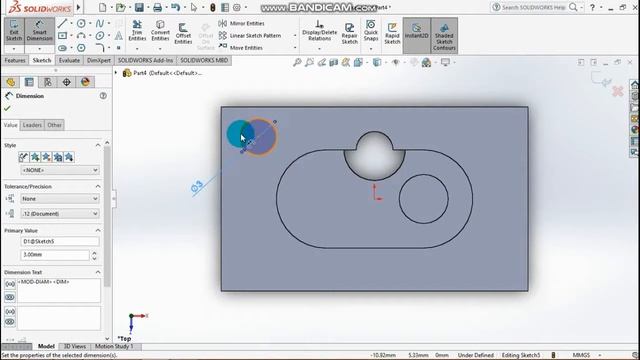Confirm dimension with green checkmark
The height and width of the screenshot is (360, 640).
7,109
